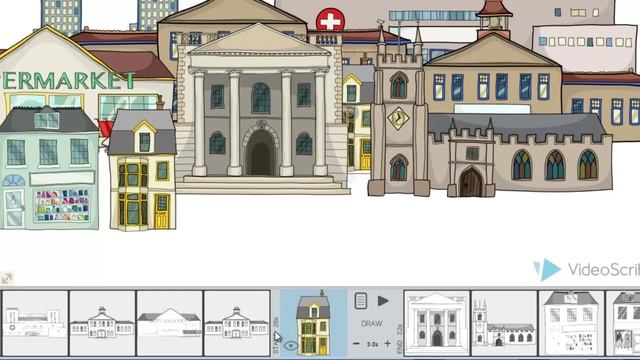
Task: Click the teal shop building on the canvas
Action: point(49,167)
